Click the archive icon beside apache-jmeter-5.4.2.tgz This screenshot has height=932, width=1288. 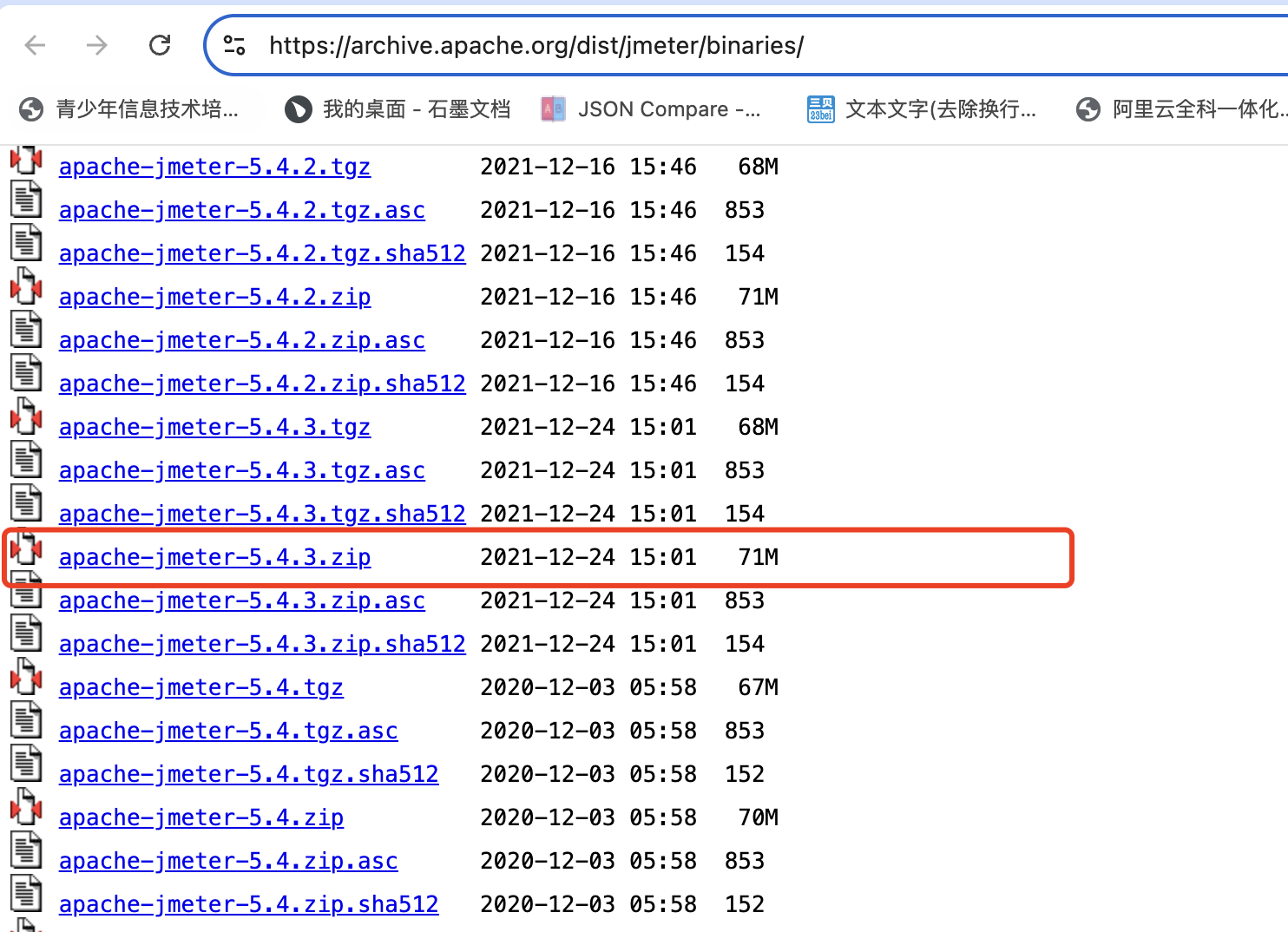pos(26,160)
